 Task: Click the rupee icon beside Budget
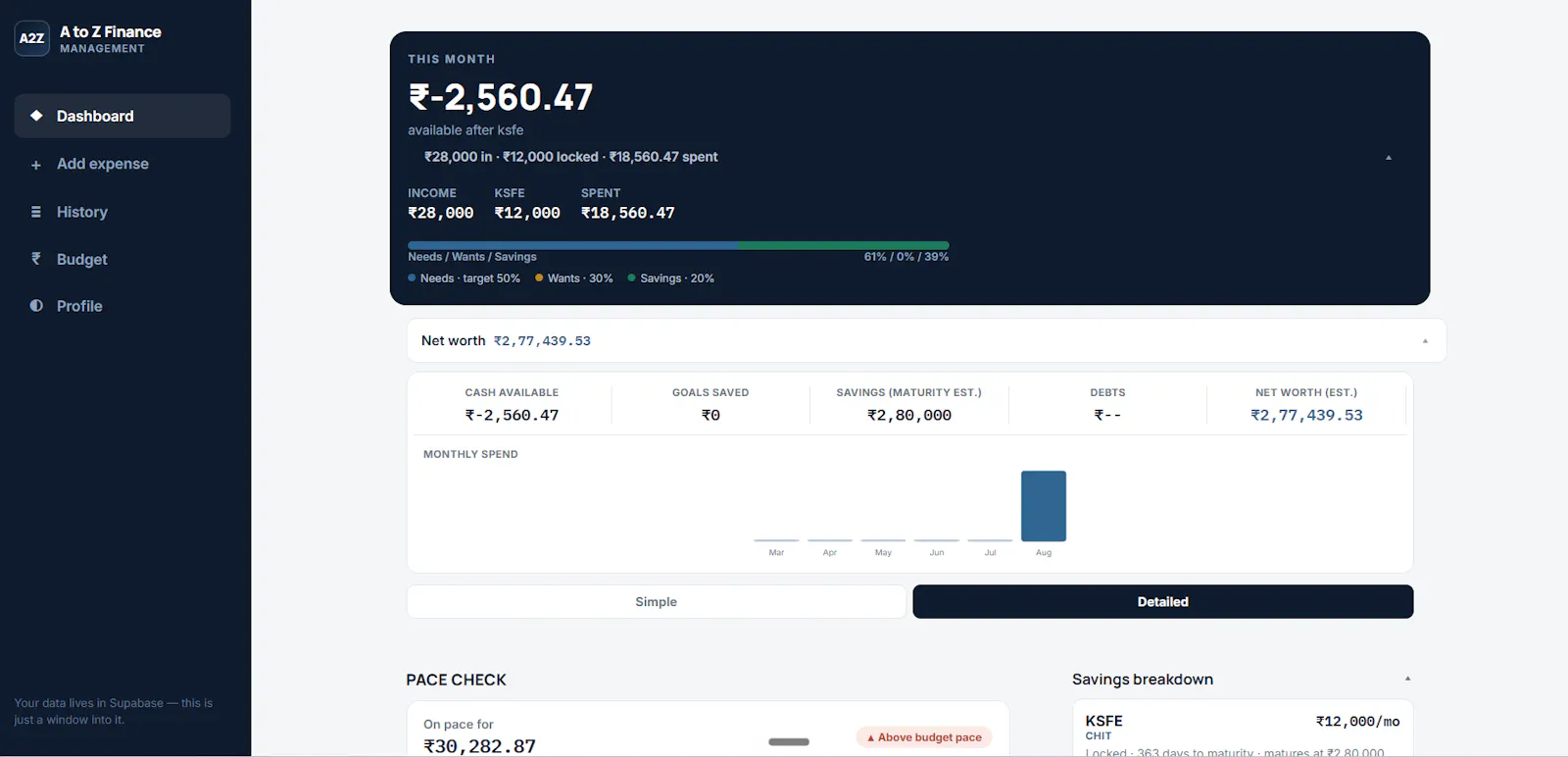point(36,259)
